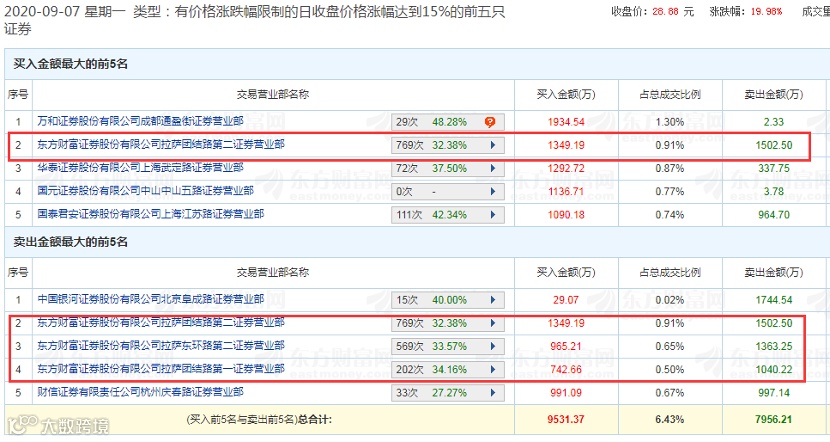Select proportion value 0.87%
Image resolution: width=830 pixels, height=442 pixels.
(x=670, y=168)
